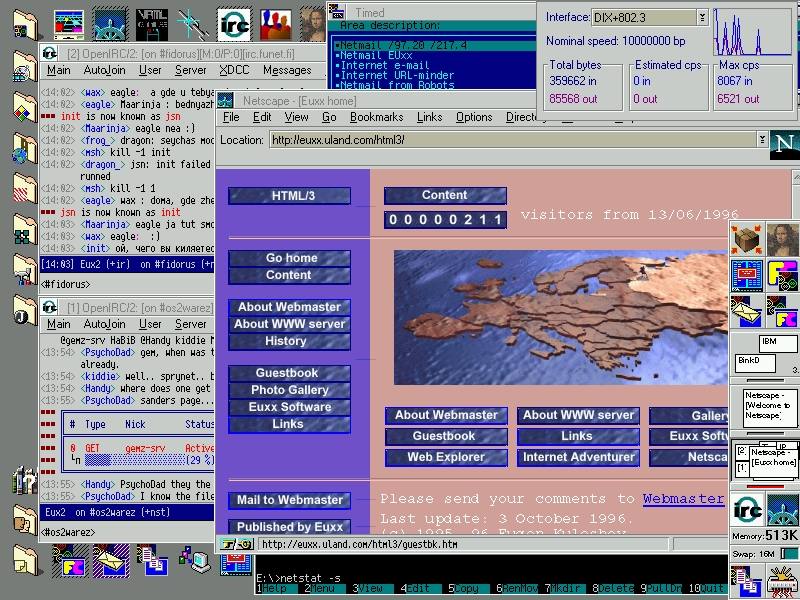The image size is (800, 600).
Task: Expand the Interface DIX+802.3 dropdown arrow
Action: pyautogui.click(x=702, y=17)
